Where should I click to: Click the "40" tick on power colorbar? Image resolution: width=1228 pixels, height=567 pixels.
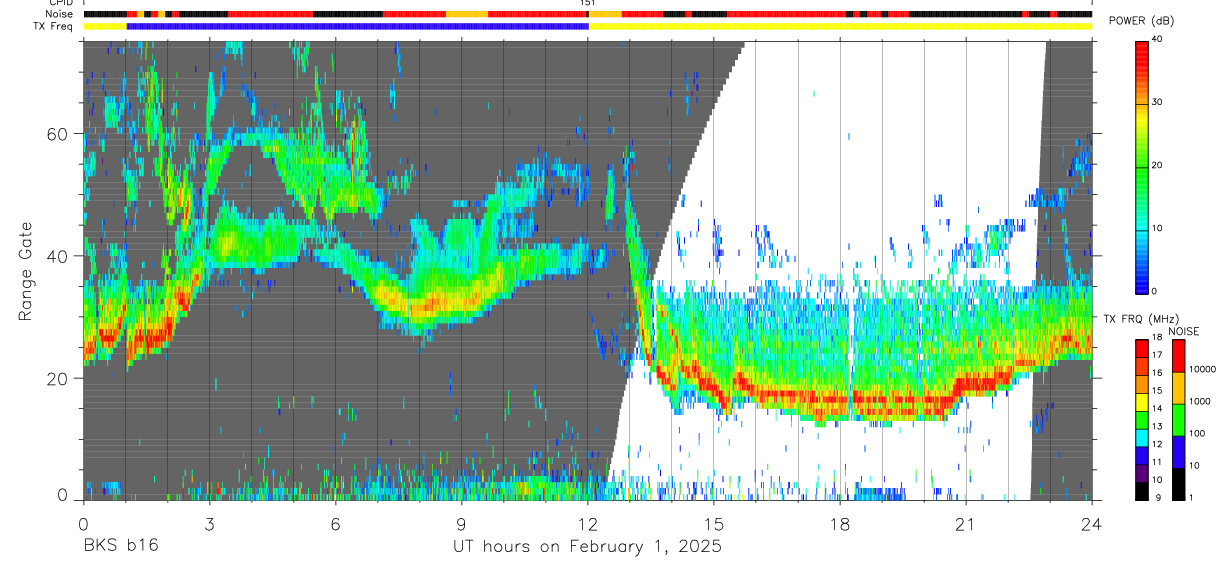point(1157,39)
